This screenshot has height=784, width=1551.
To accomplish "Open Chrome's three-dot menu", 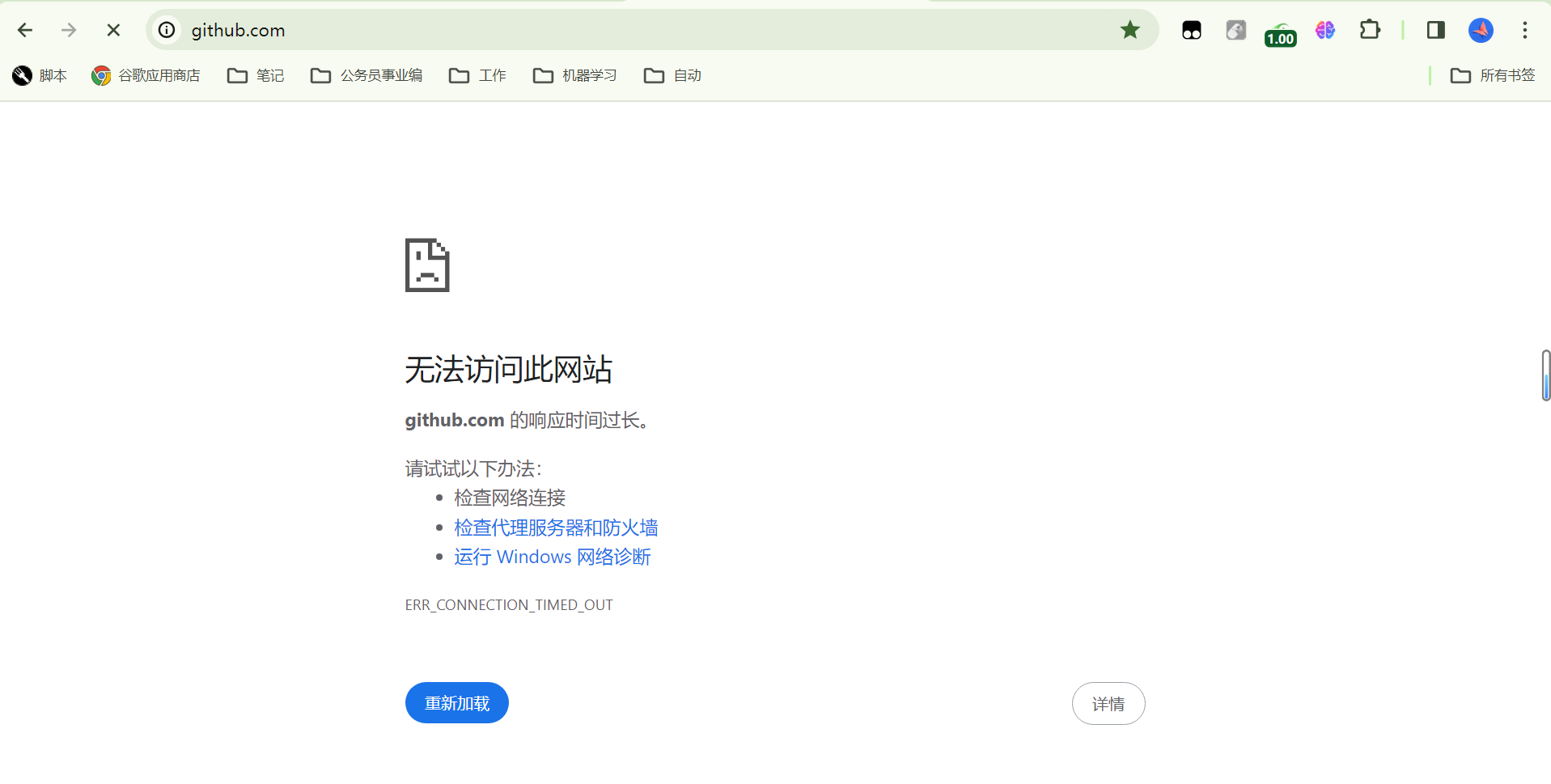I will (x=1525, y=31).
